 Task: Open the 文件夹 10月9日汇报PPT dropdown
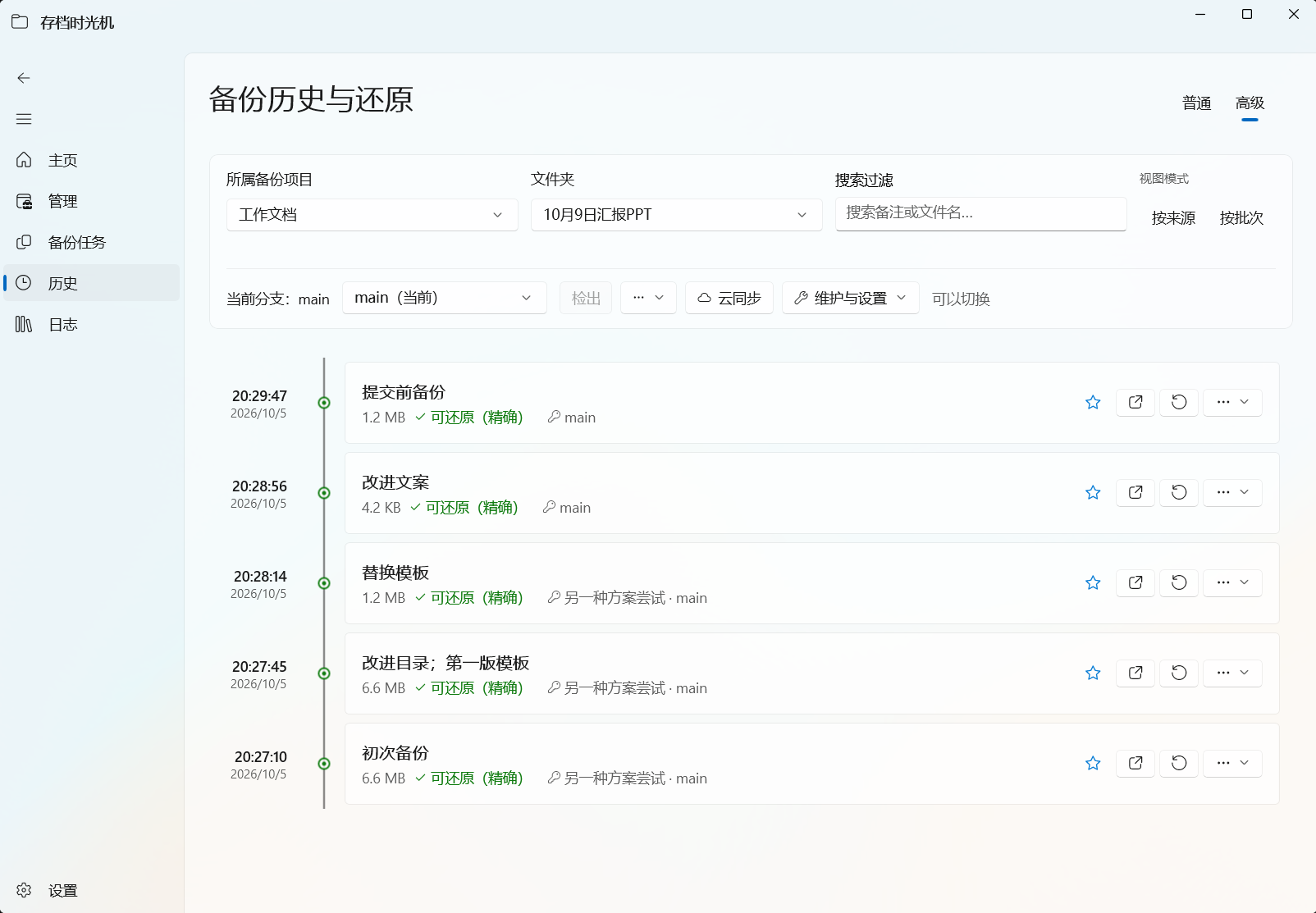pyautogui.click(x=677, y=215)
